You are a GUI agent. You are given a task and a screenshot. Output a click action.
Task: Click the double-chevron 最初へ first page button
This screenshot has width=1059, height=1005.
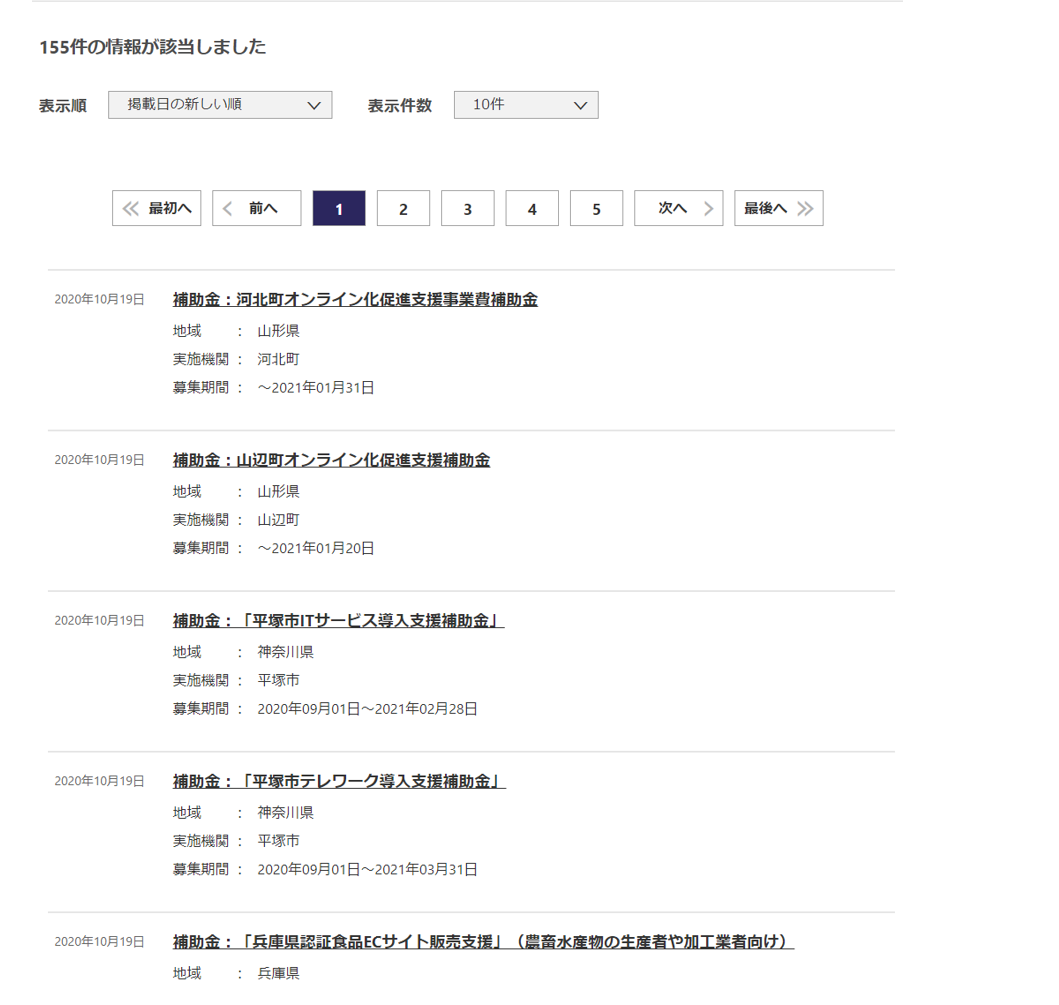point(157,208)
